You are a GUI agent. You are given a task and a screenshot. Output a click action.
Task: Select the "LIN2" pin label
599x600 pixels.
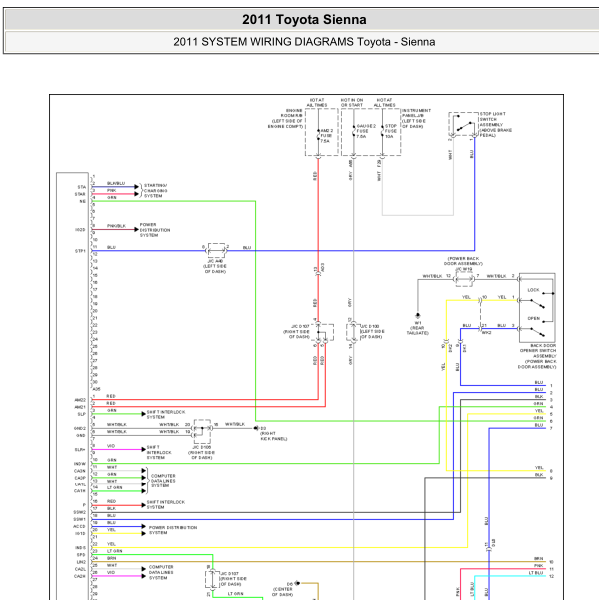pos(81,562)
